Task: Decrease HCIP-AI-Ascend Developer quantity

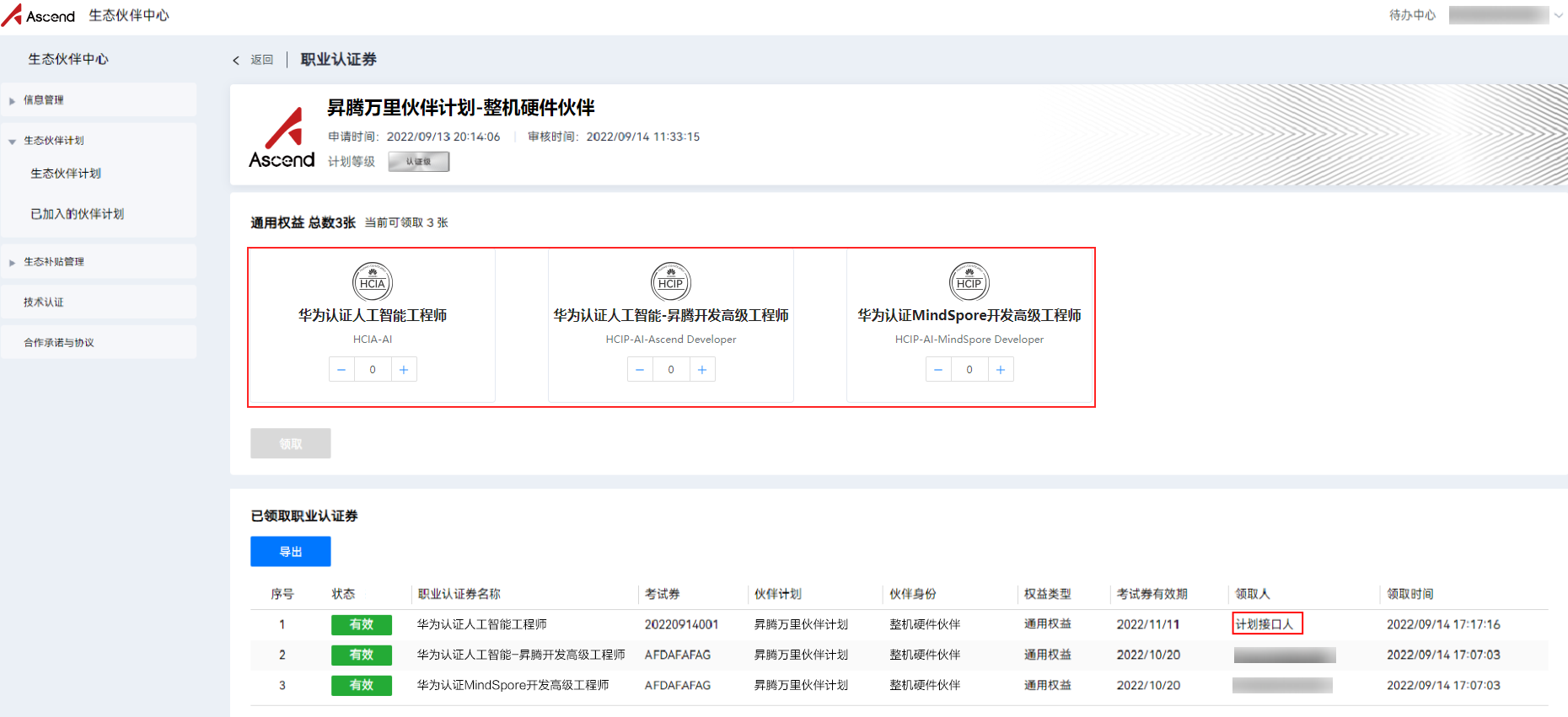Action: pyautogui.click(x=640, y=369)
